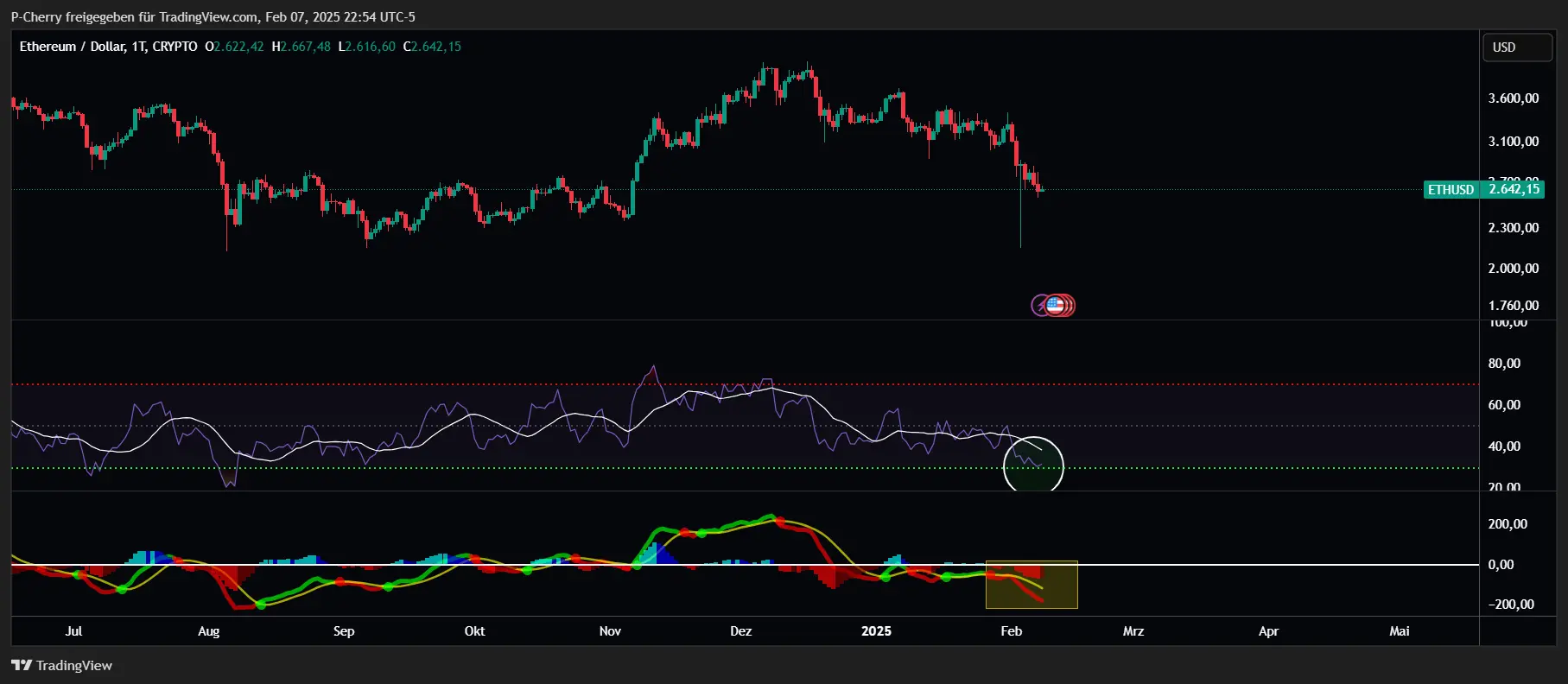Click the Mai label on time axis
This screenshot has width=1568, height=684.
pos(1400,631)
